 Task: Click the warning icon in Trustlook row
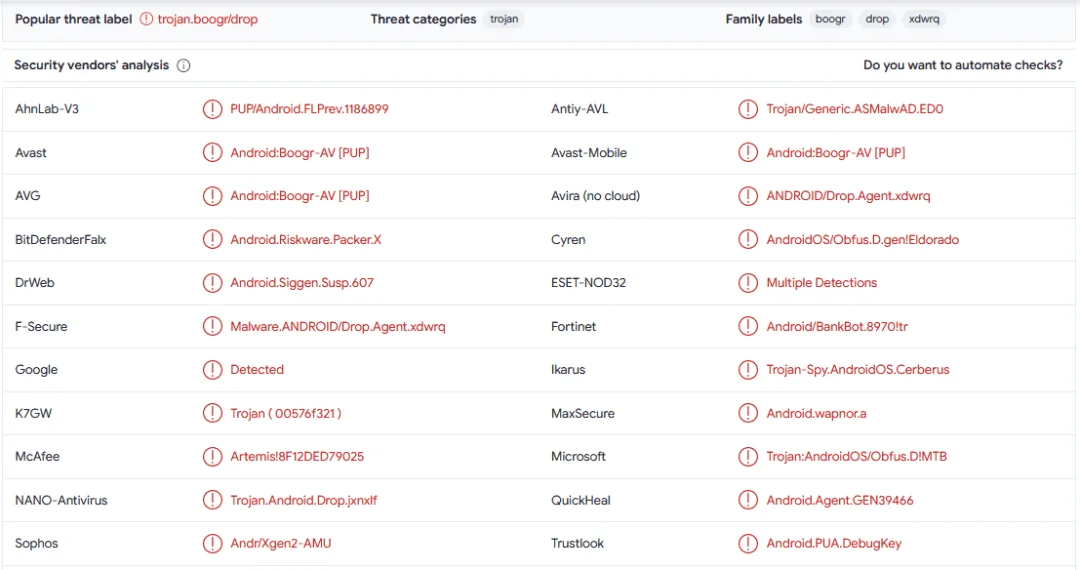pos(748,543)
